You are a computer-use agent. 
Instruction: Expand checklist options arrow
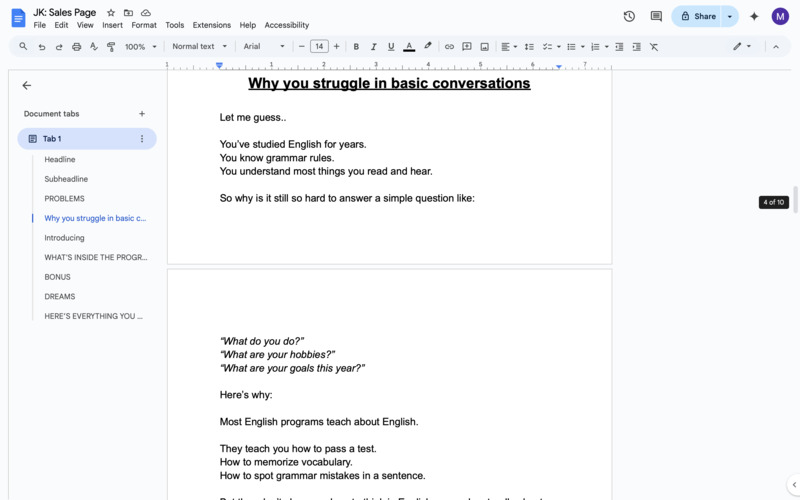[559, 47]
